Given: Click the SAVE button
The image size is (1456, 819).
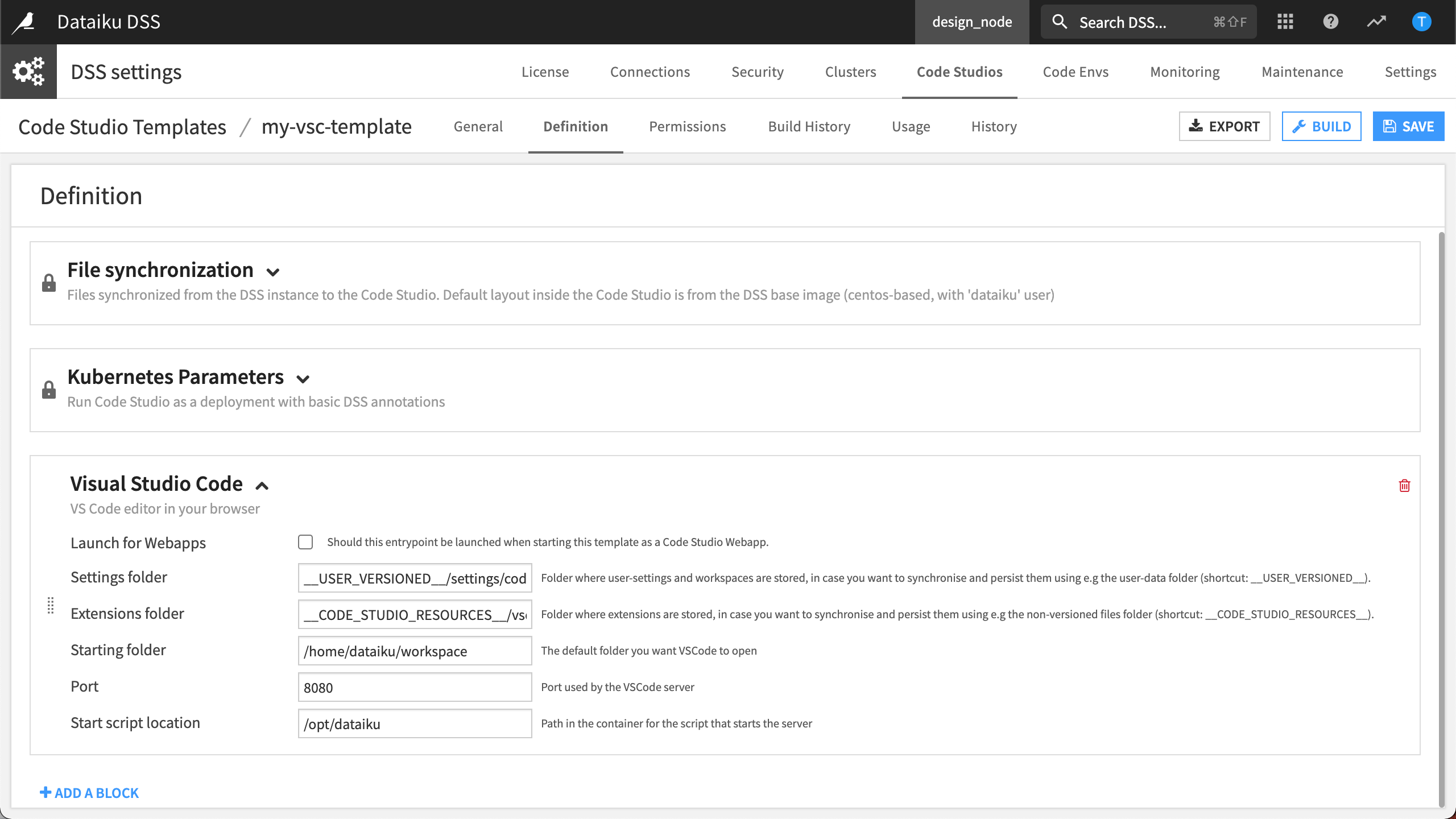Looking at the screenshot, I should [1408, 126].
